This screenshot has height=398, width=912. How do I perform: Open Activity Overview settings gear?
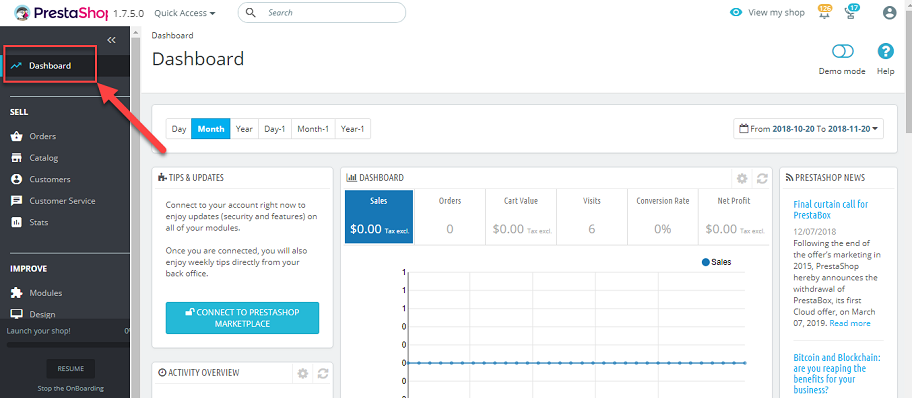pos(302,373)
